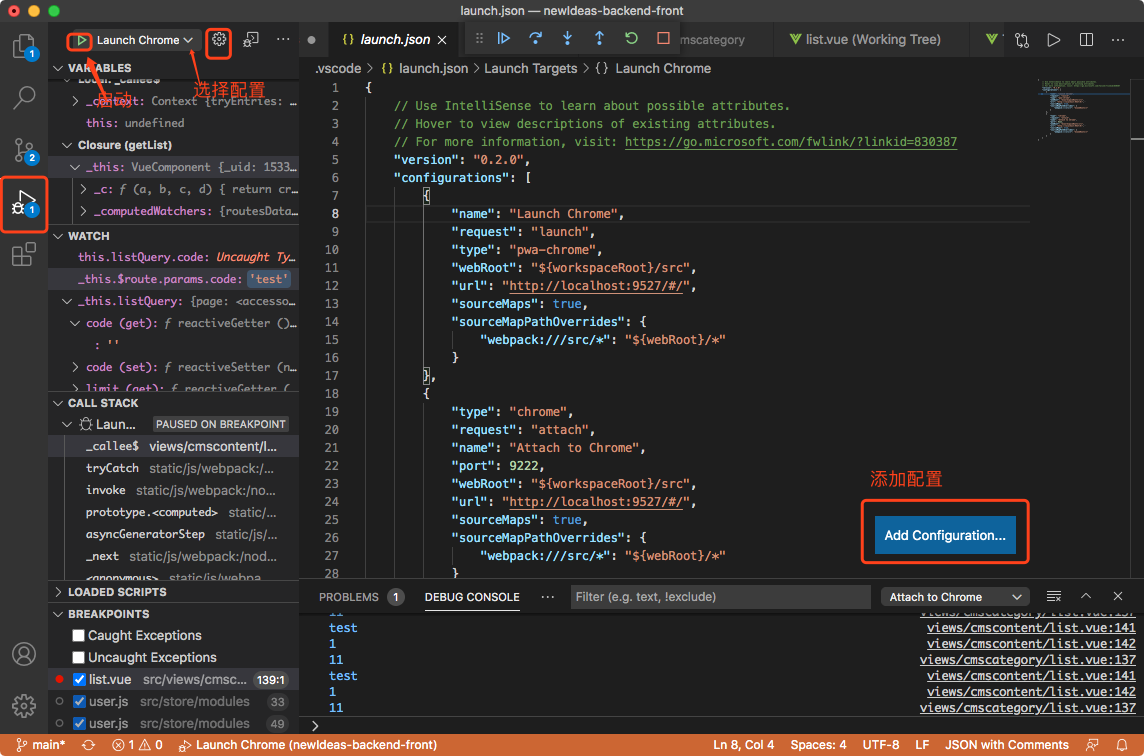Open the Launch Chrome configuration dropdown
Screen dimensions: 1144x756
145,40
